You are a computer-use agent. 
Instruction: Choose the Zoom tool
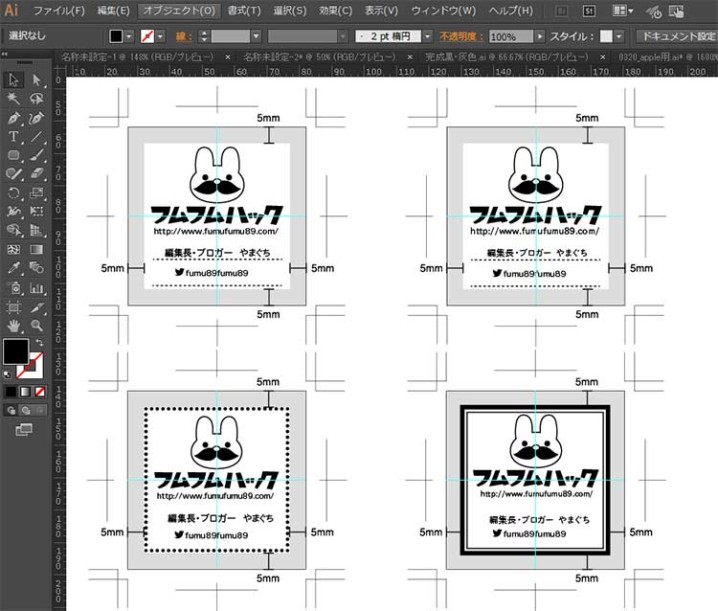37,326
